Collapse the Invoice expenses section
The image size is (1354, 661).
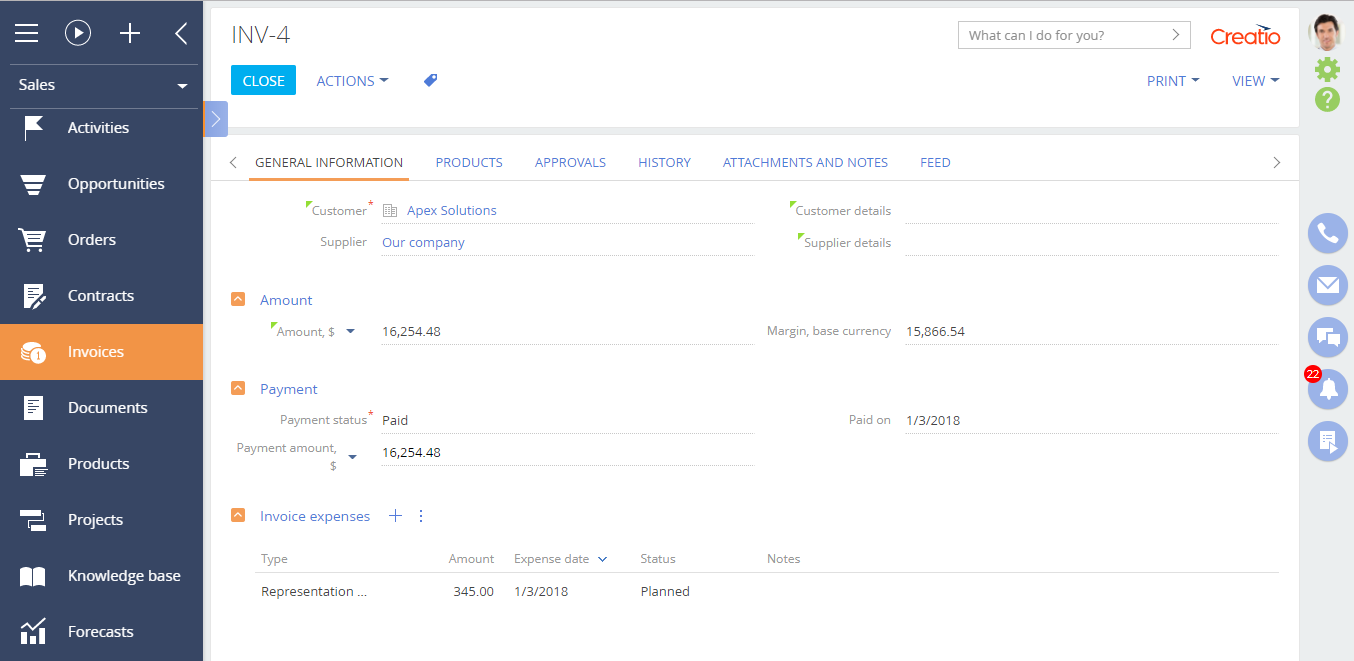(238, 516)
